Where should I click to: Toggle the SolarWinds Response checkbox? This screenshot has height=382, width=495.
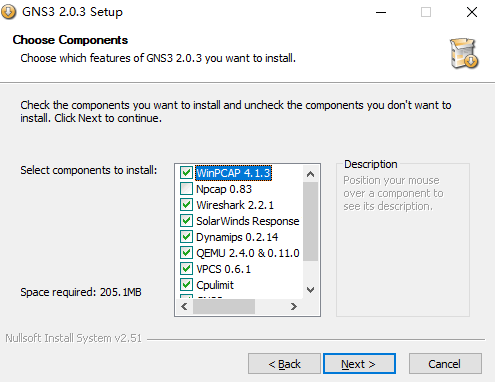pos(186,221)
